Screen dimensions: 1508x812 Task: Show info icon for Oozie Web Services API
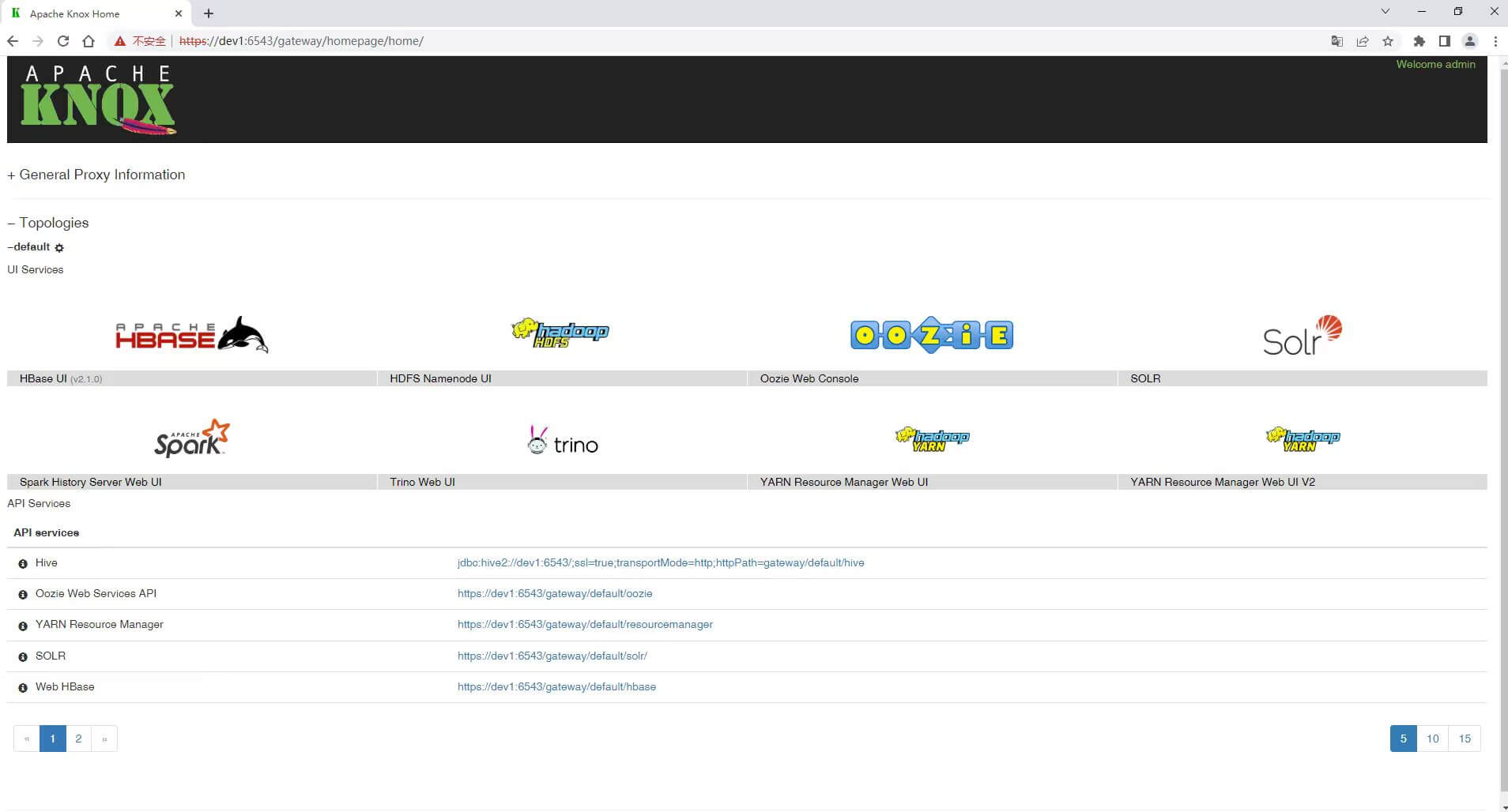(23, 595)
